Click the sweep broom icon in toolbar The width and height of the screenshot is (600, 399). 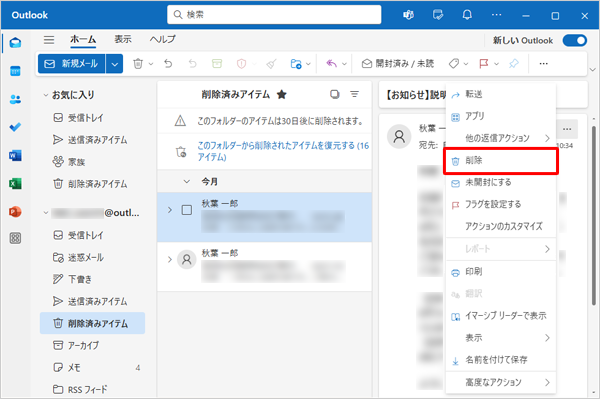pyautogui.click(x=271, y=64)
